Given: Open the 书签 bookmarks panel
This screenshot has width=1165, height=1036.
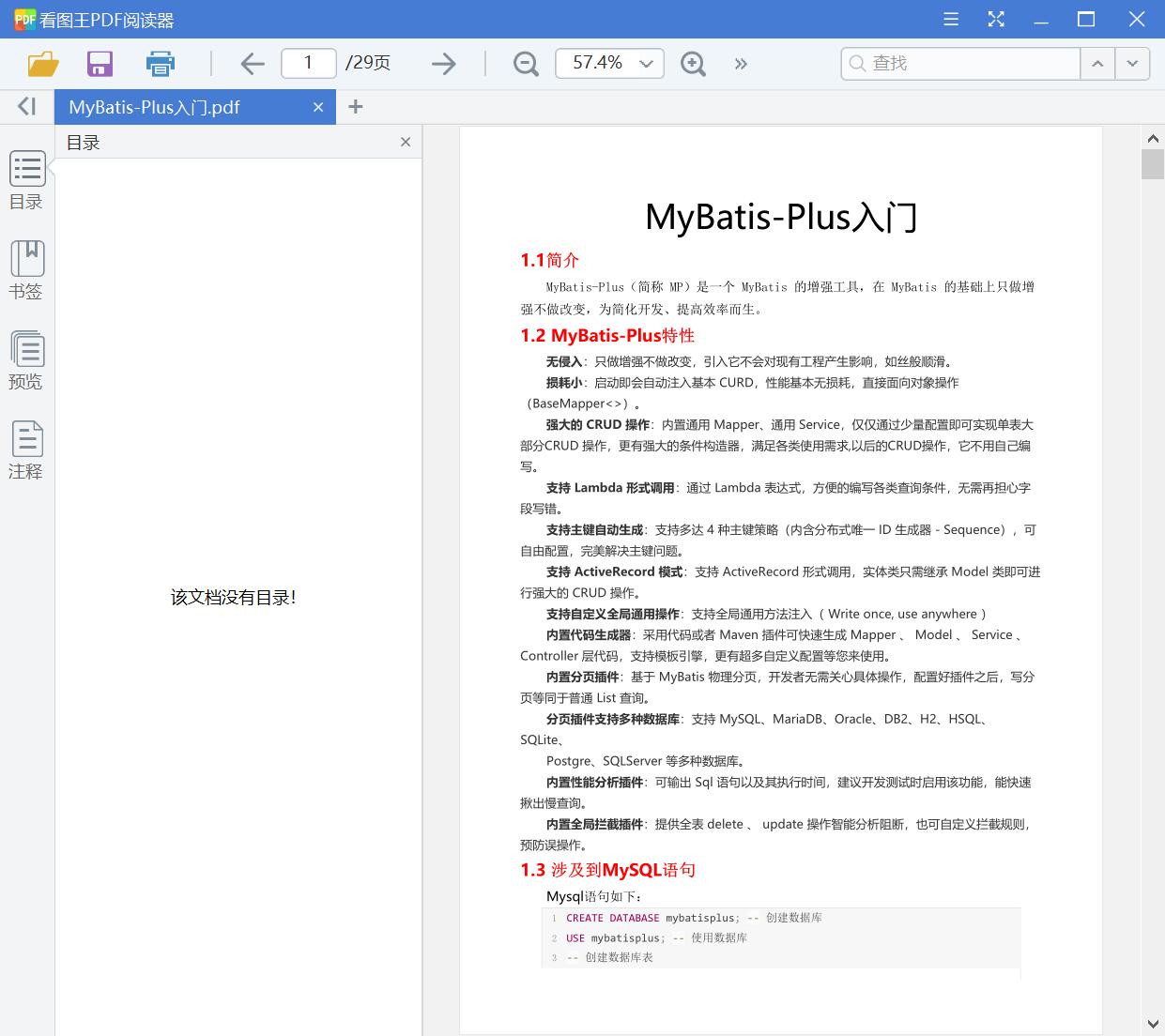Looking at the screenshot, I should pos(26,270).
